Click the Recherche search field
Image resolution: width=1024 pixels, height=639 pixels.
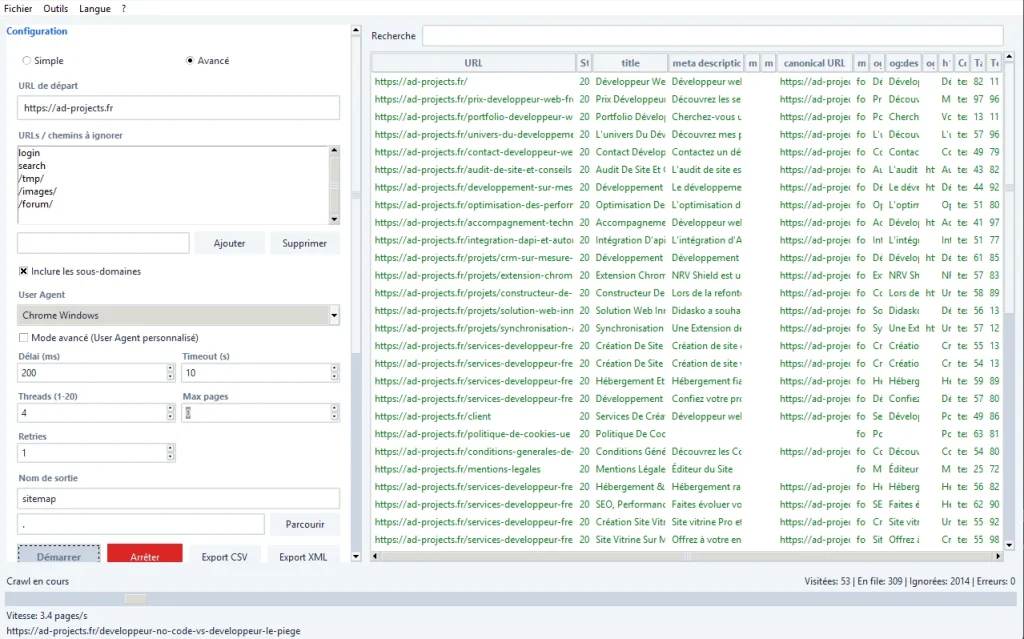pyautogui.click(x=712, y=36)
